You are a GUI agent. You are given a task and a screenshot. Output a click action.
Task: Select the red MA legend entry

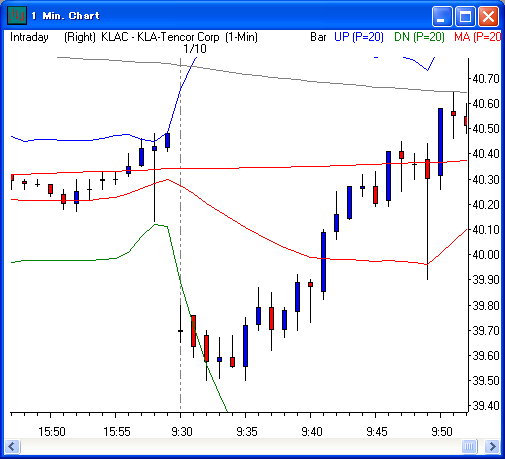click(477, 37)
